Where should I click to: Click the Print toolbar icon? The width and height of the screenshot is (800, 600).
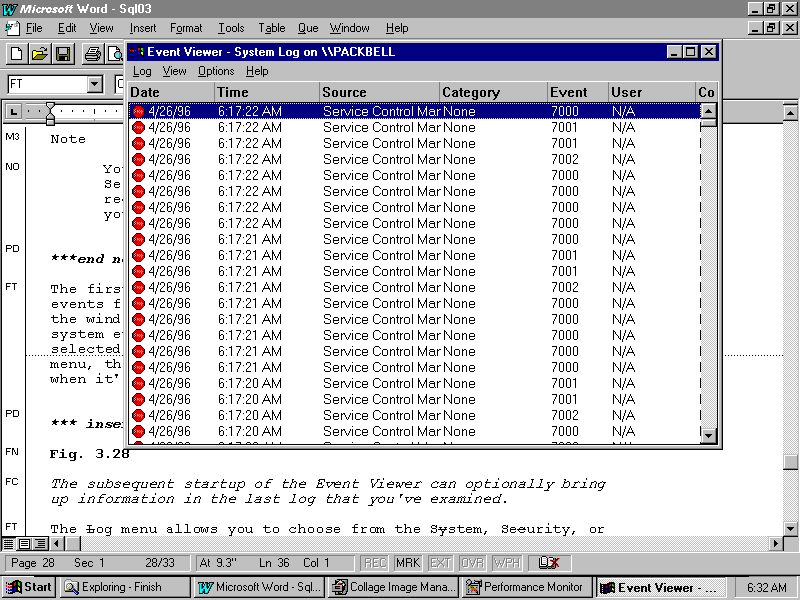click(x=92, y=54)
